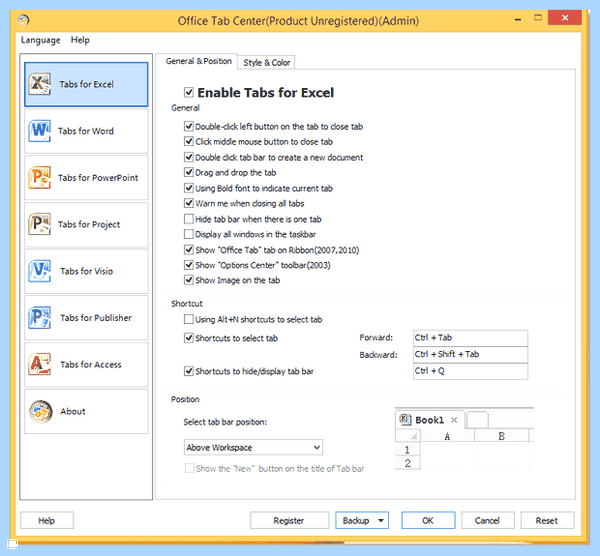
Task: Click the empty new tab in preview
Action: 477,420
